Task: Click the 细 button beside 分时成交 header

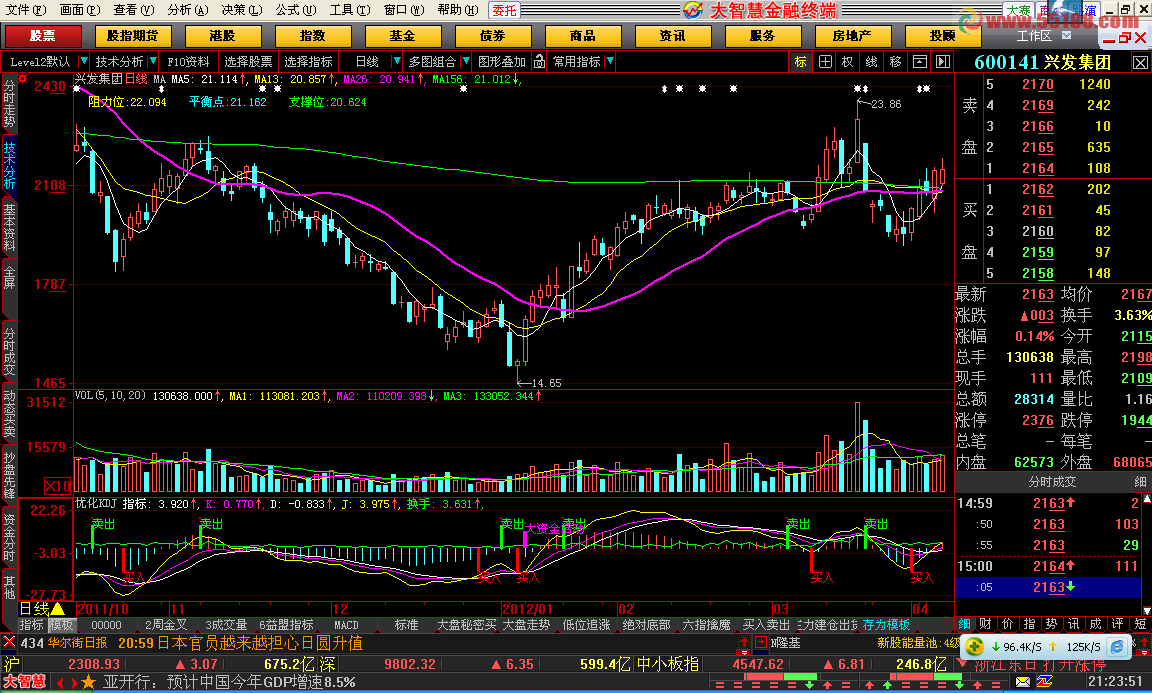Action: tap(1140, 482)
